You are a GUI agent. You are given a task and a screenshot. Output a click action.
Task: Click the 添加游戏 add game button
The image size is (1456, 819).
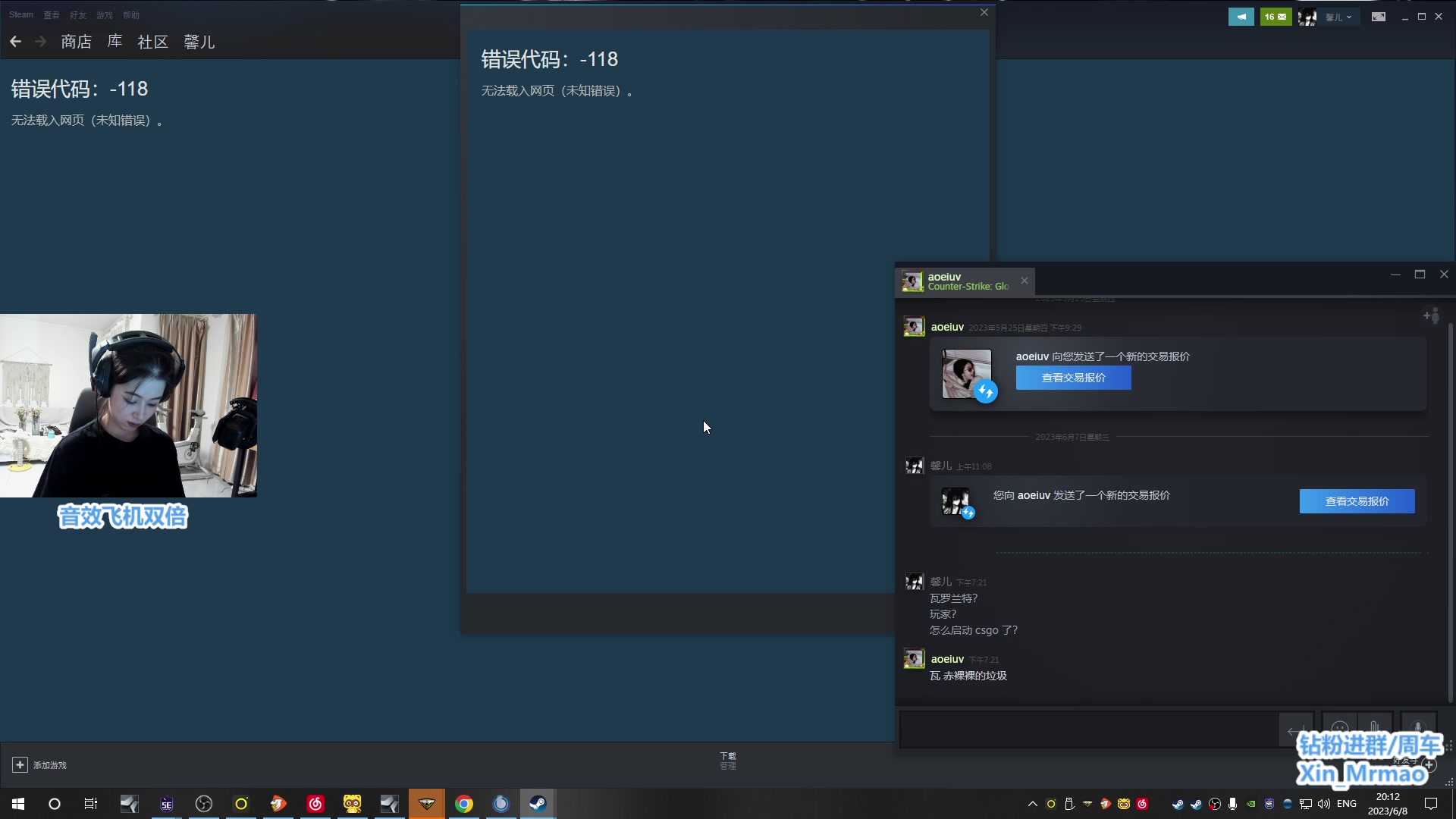pos(39,765)
